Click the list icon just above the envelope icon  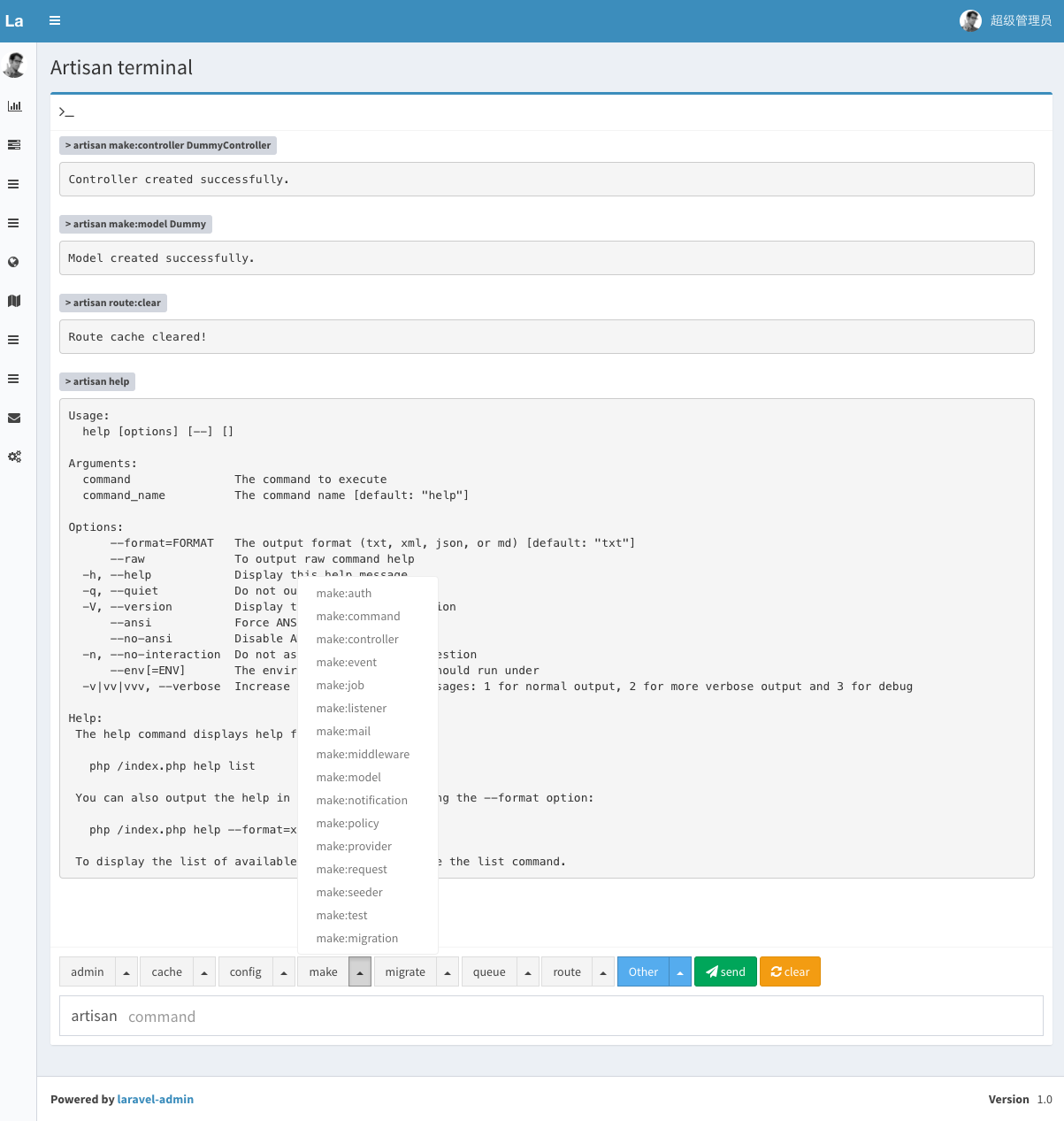(14, 379)
